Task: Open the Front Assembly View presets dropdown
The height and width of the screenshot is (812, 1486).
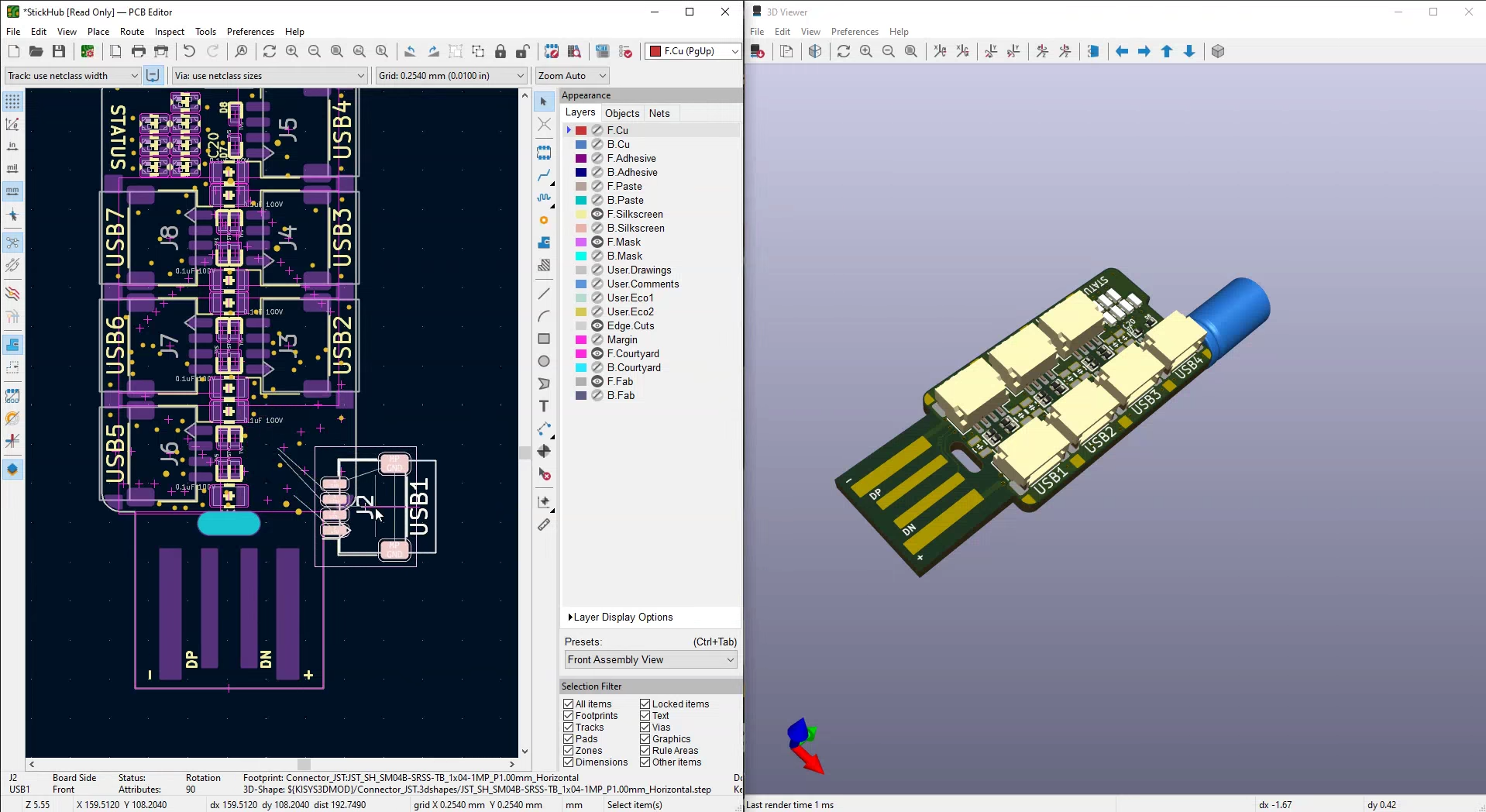Action: 650,660
